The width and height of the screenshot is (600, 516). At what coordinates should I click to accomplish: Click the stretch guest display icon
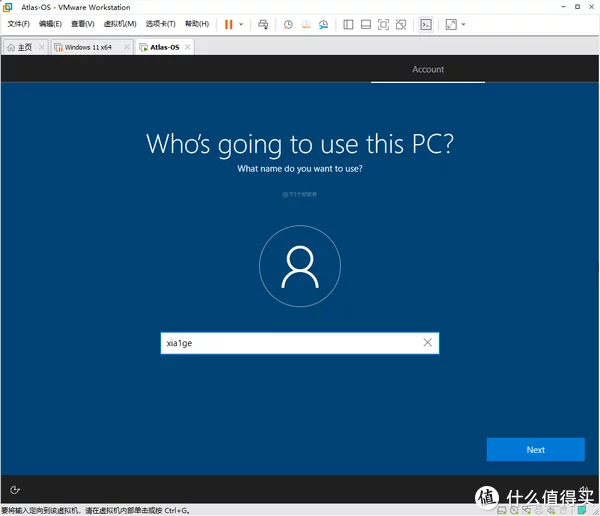click(x=451, y=24)
